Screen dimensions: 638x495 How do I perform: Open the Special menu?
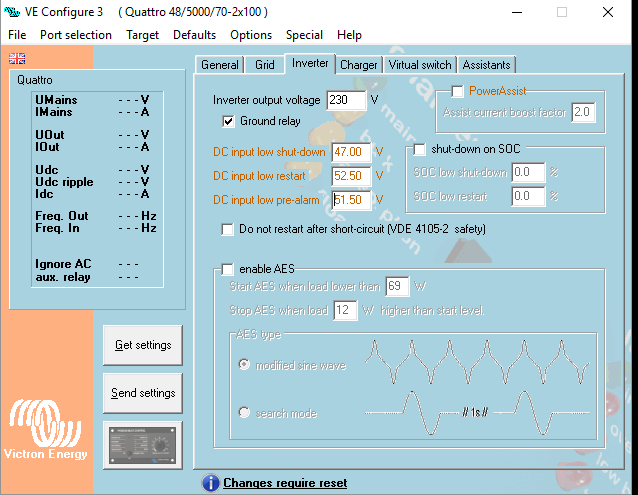(304, 35)
